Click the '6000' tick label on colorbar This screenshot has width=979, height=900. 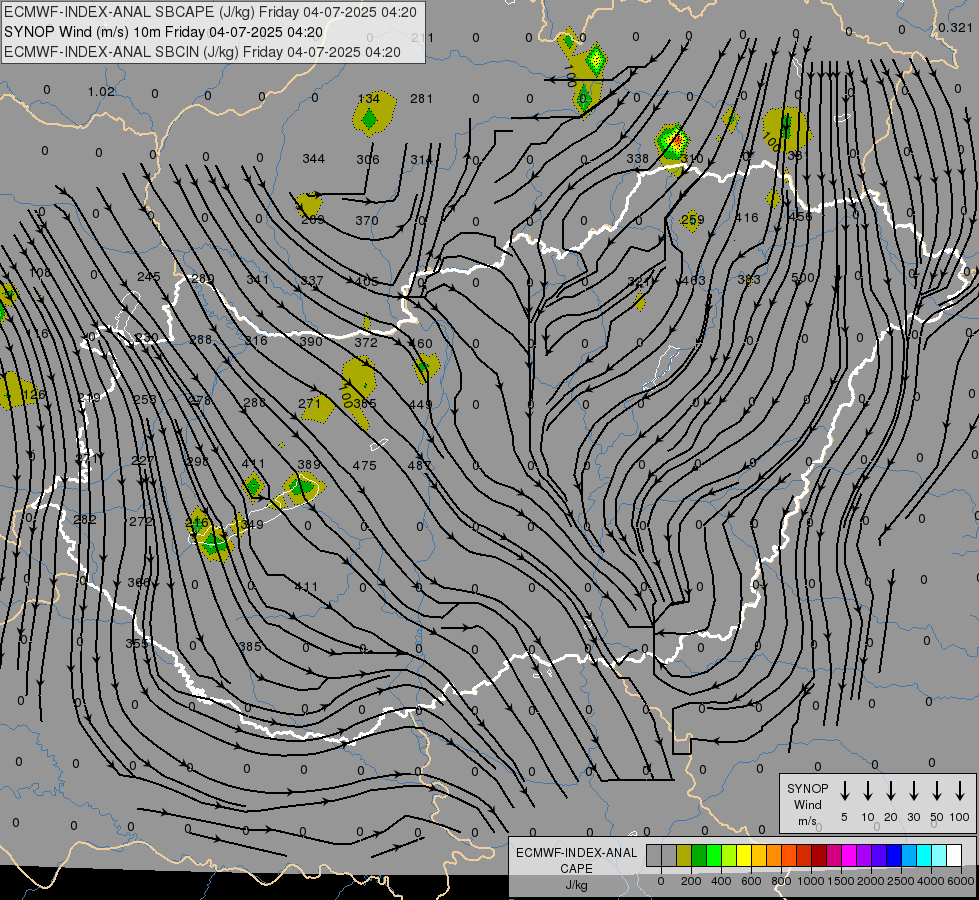(961, 881)
